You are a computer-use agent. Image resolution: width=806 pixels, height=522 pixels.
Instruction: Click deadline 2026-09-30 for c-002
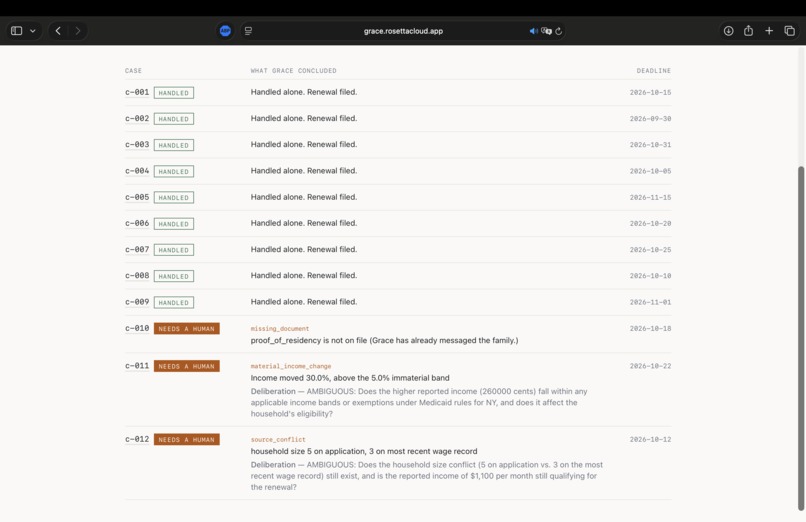pos(650,119)
